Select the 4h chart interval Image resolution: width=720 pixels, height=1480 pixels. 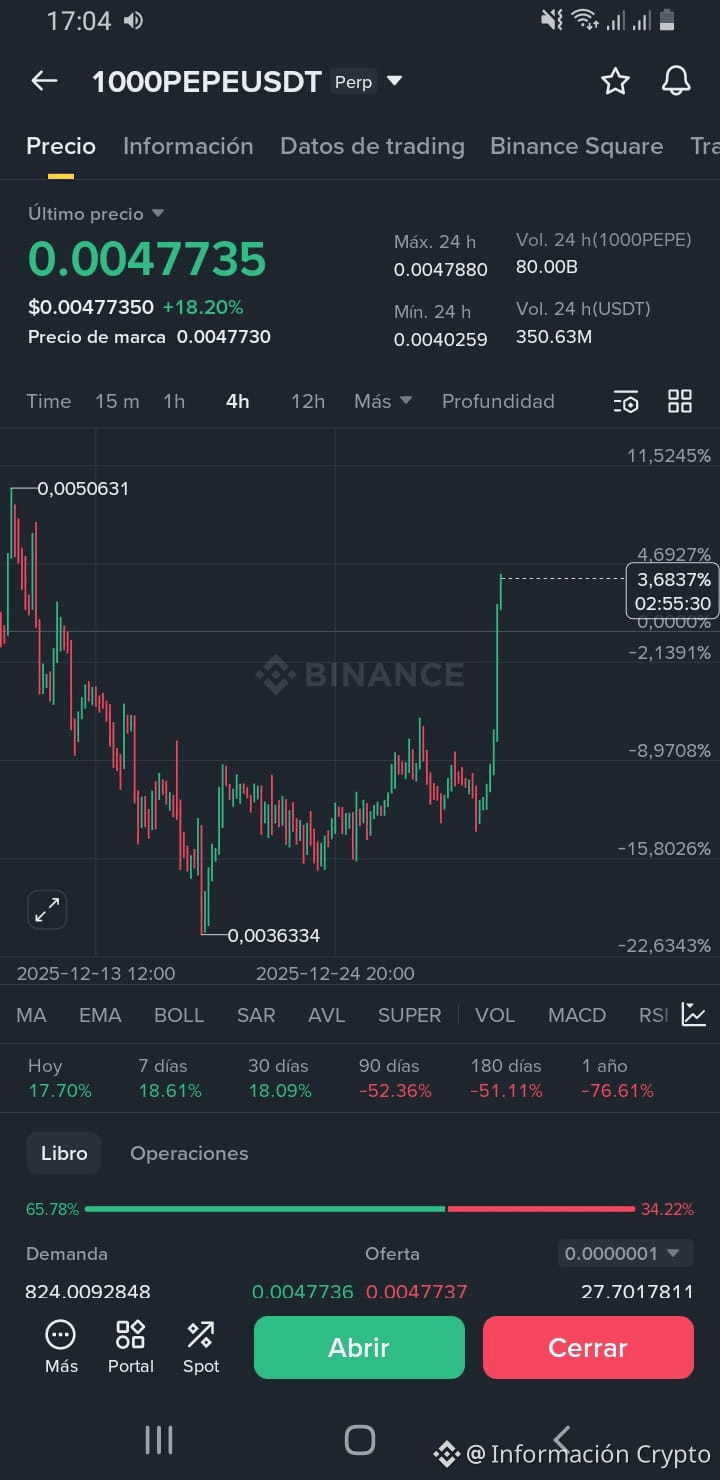tap(238, 401)
